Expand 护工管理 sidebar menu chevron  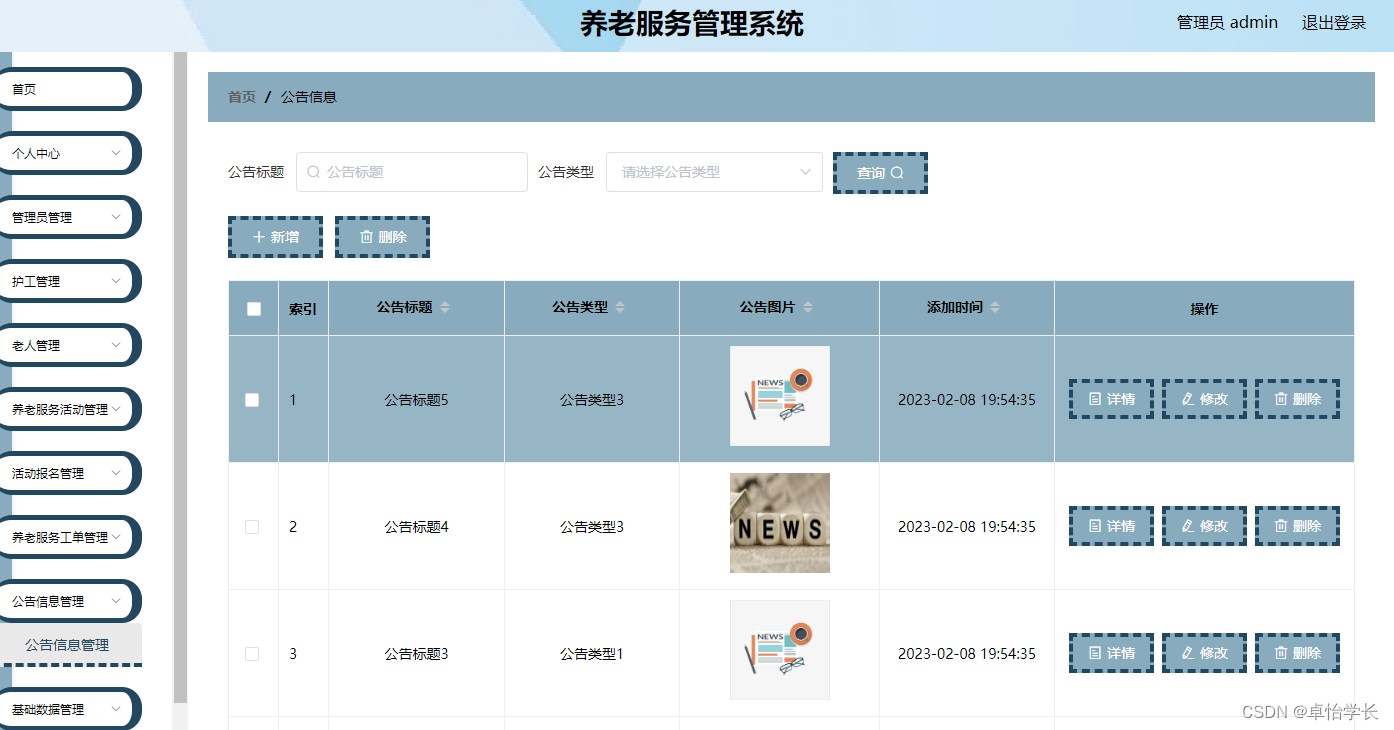pos(116,281)
